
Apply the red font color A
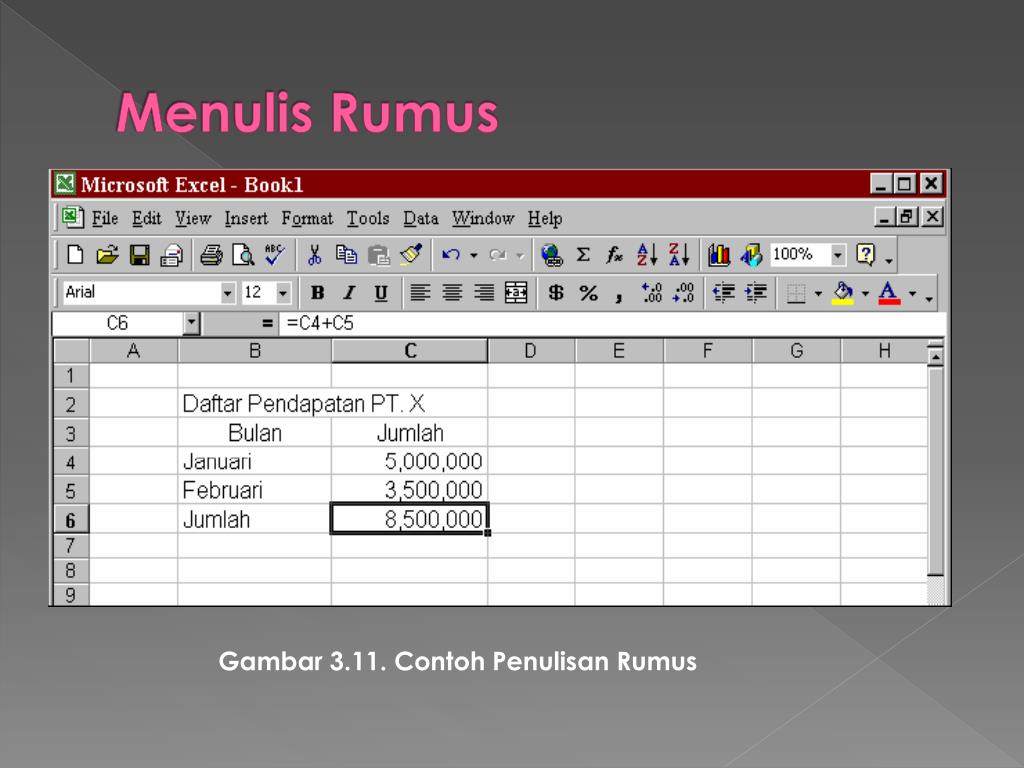click(x=889, y=293)
